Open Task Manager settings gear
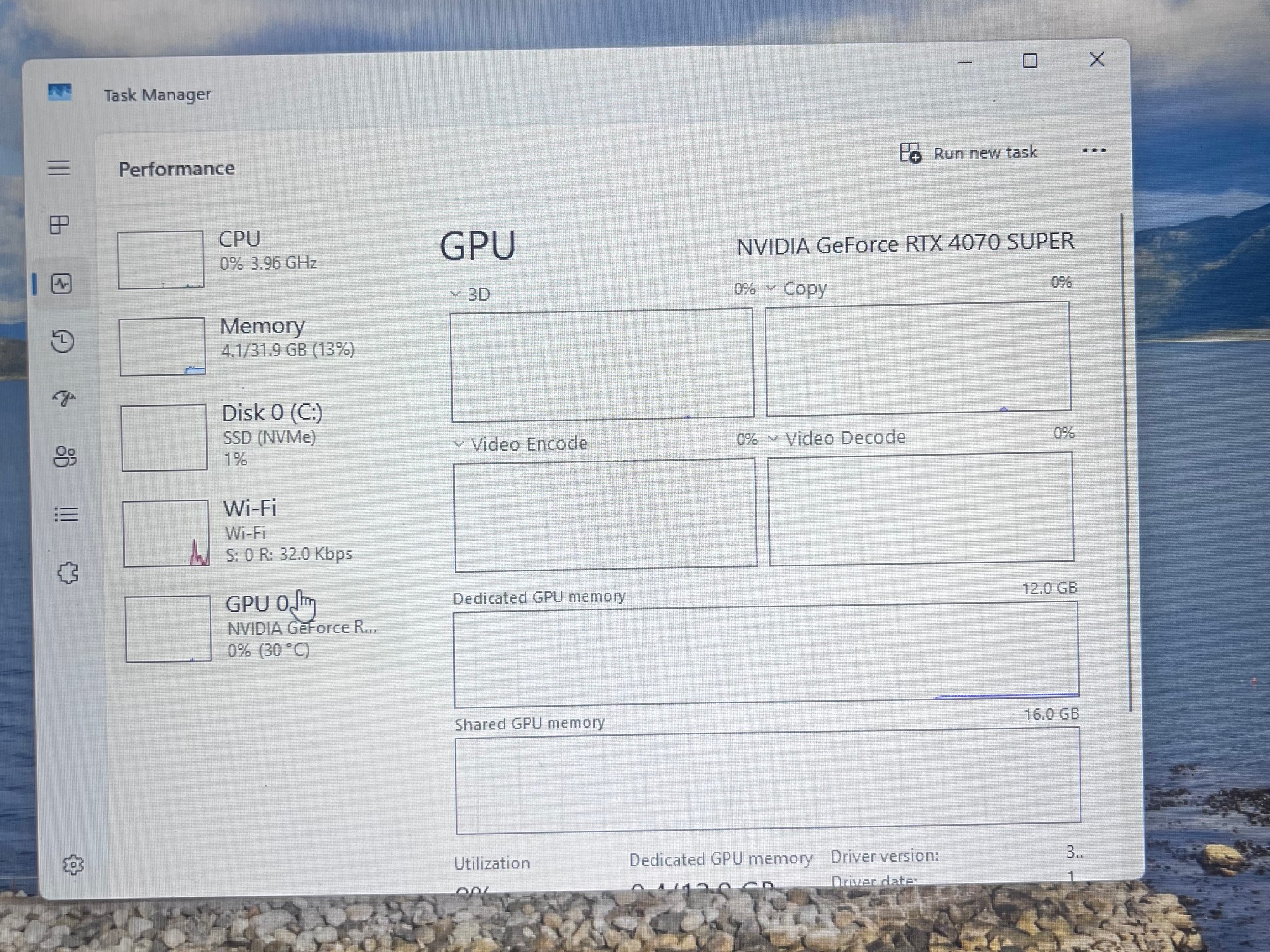Image resolution: width=1270 pixels, height=952 pixels. [73, 864]
